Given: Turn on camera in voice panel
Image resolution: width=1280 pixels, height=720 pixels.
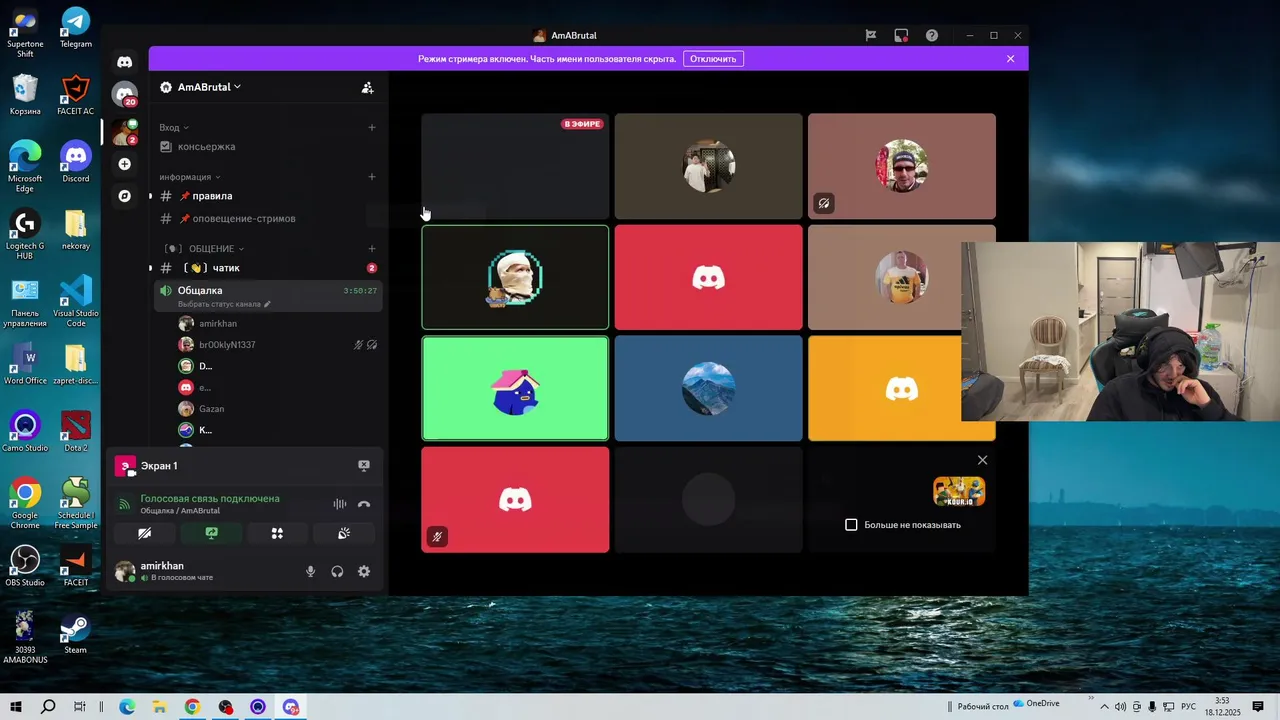Looking at the screenshot, I should pos(144,534).
